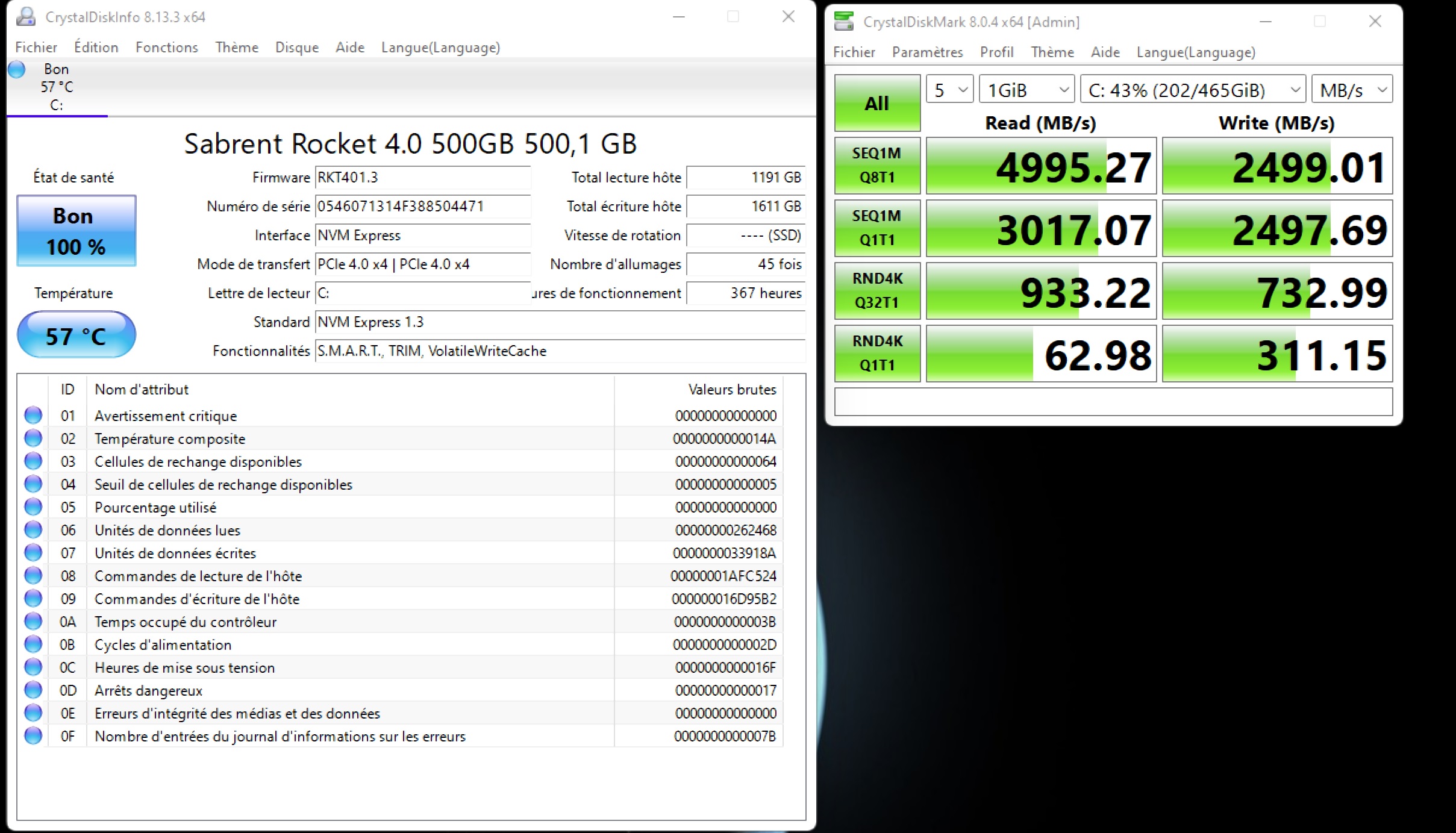Click the Bon 100 % health status button
Viewport: 1456px width, 833px height.
point(77,231)
